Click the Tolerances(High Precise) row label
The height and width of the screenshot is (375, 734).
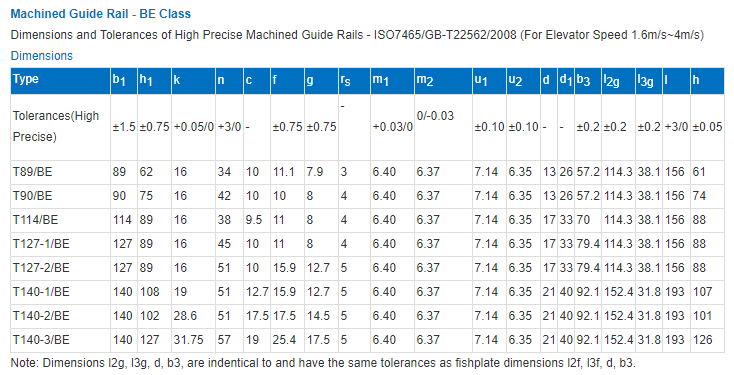click(56, 126)
